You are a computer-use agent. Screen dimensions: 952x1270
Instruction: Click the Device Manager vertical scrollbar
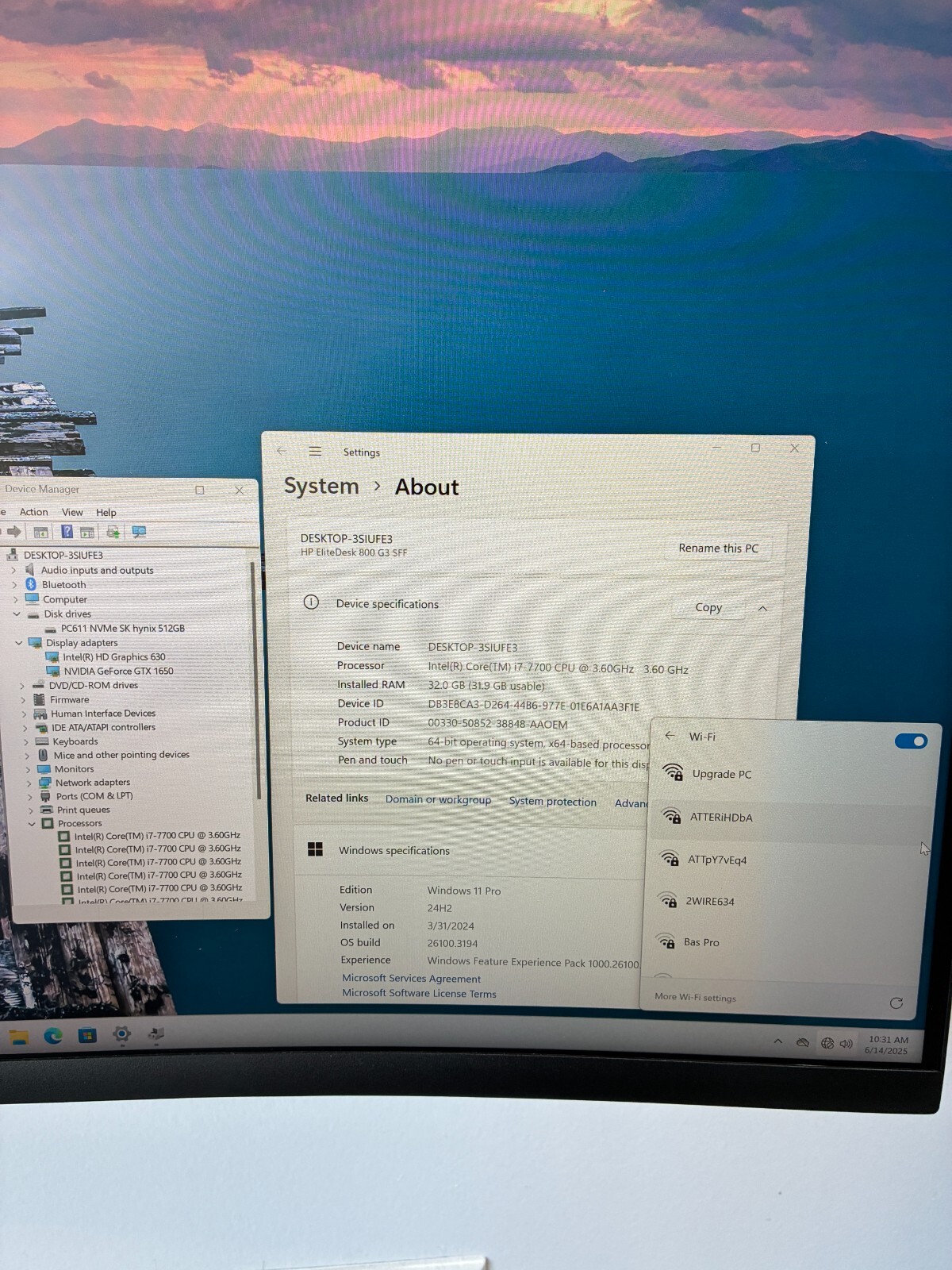(257, 681)
